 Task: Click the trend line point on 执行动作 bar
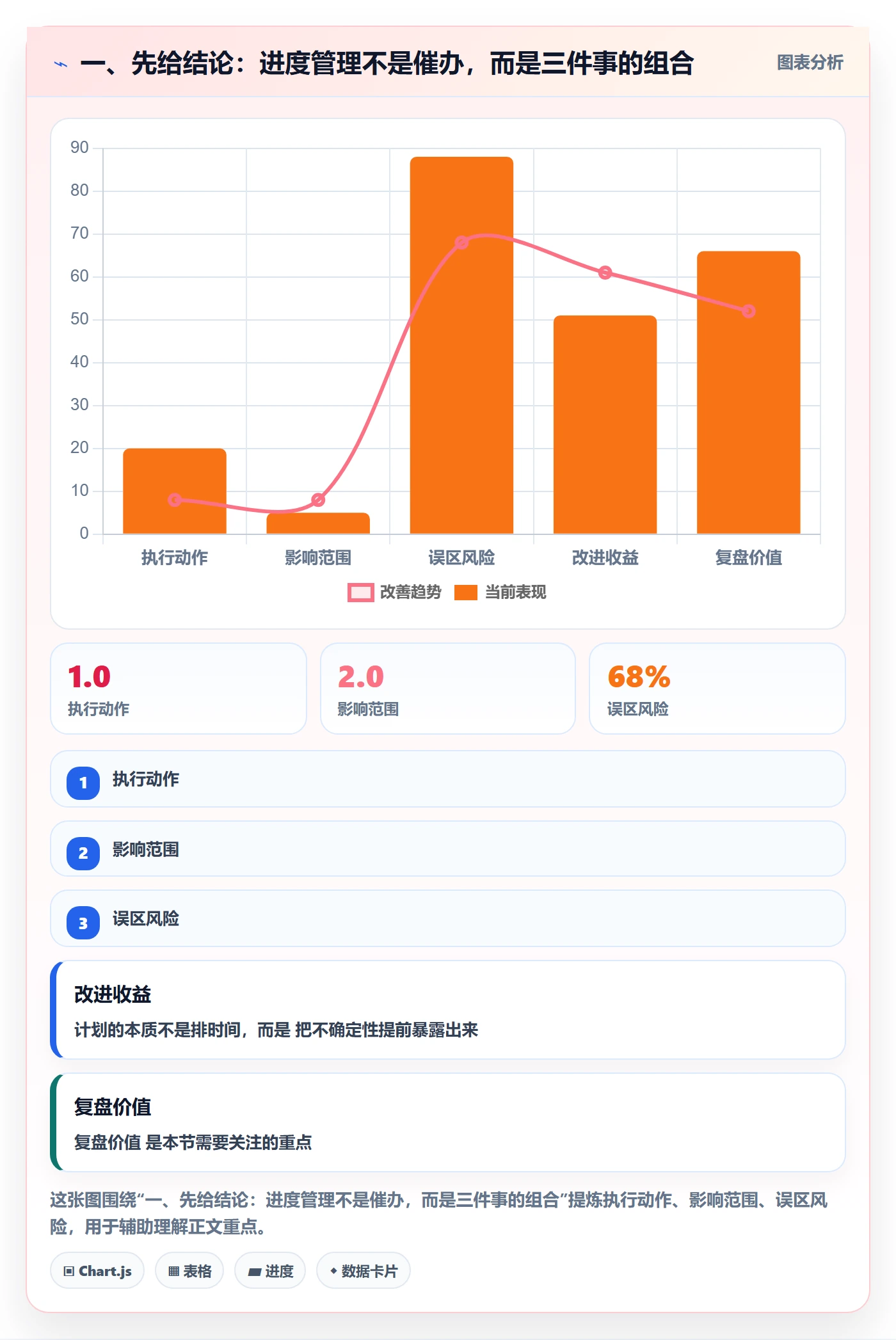tap(175, 500)
